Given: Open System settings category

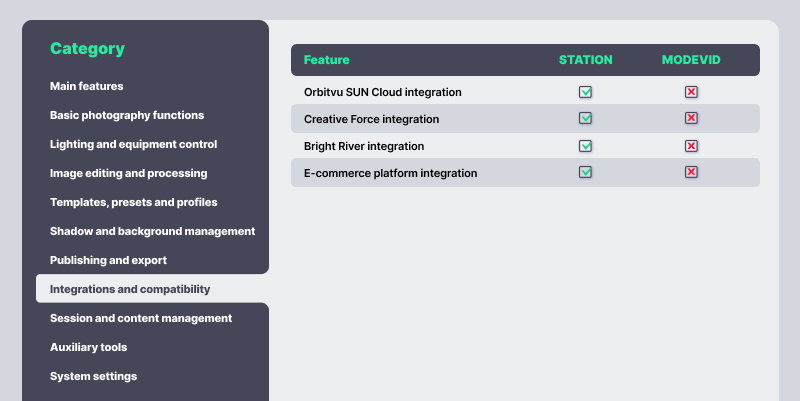Looking at the screenshot, I should pos(94,376).
